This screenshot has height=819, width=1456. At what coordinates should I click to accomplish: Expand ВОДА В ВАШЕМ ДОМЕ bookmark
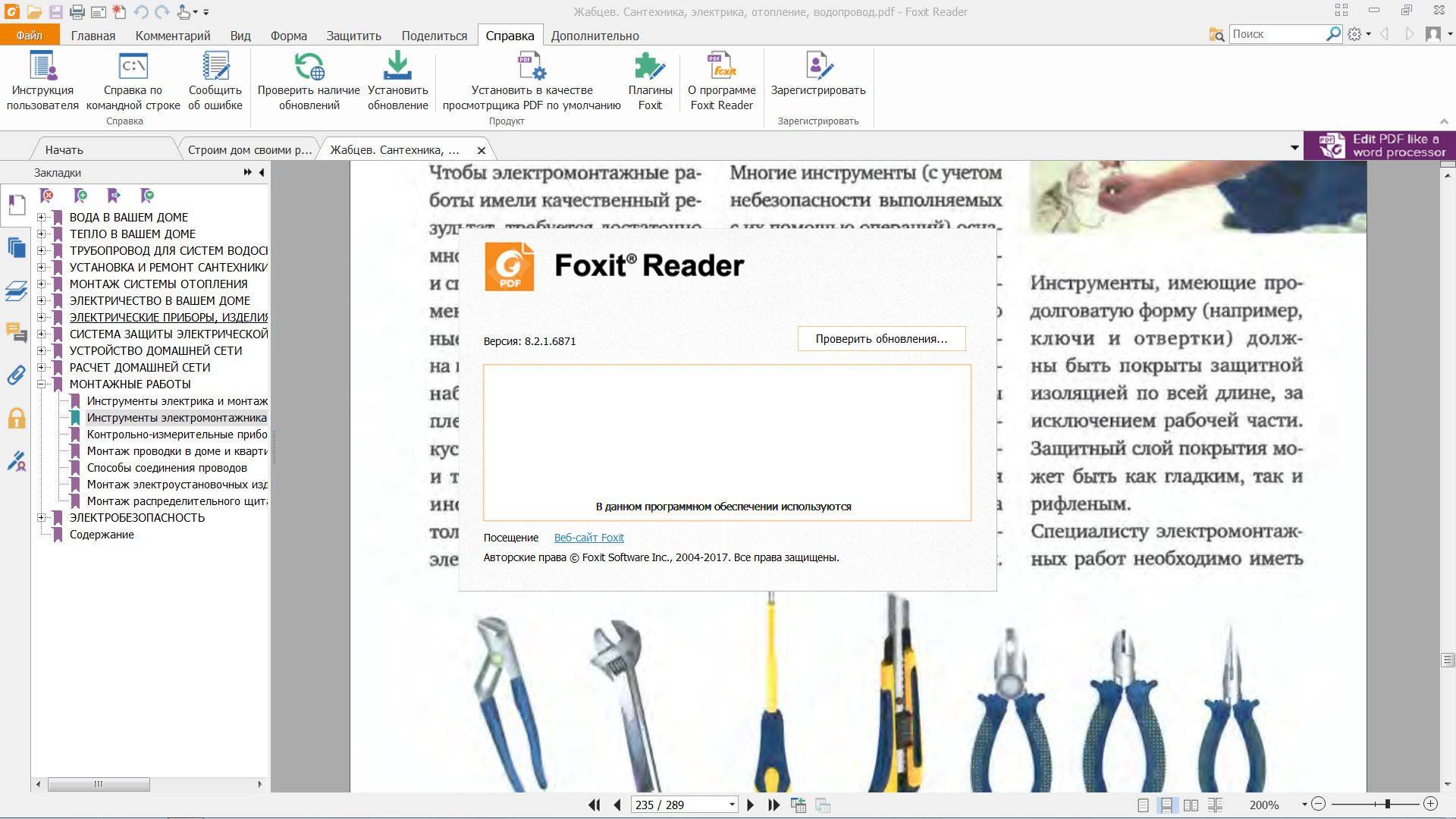(x=42, y=217)
